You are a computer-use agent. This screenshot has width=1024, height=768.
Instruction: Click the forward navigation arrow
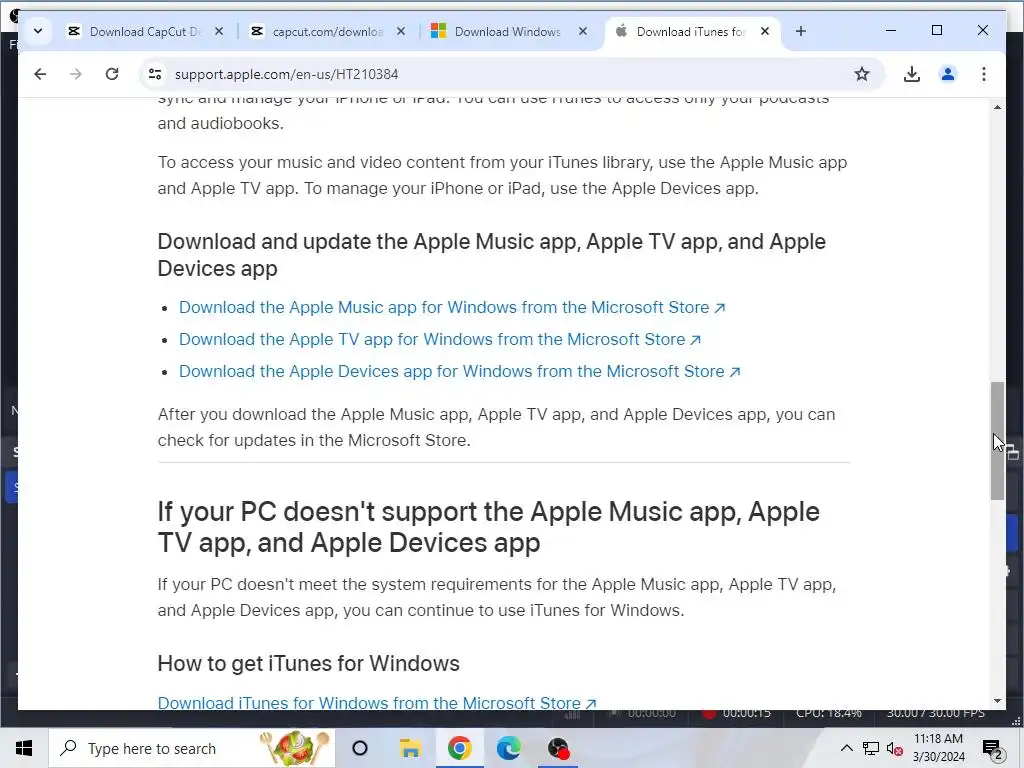click(76, 74)
